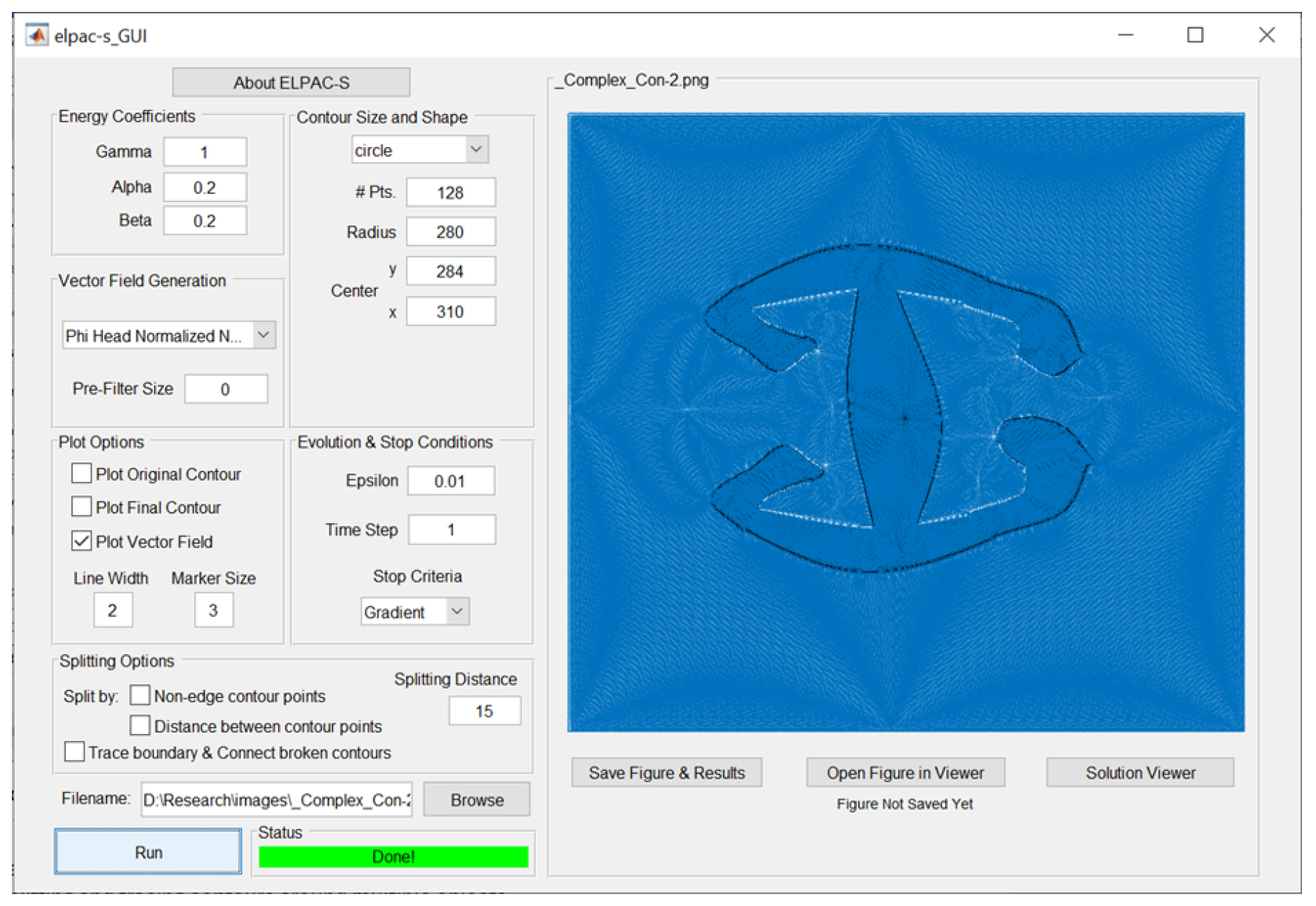Enable Trace boundary & Connect broken contours
The image size is (1316, 906).
[x=74, y=752]
